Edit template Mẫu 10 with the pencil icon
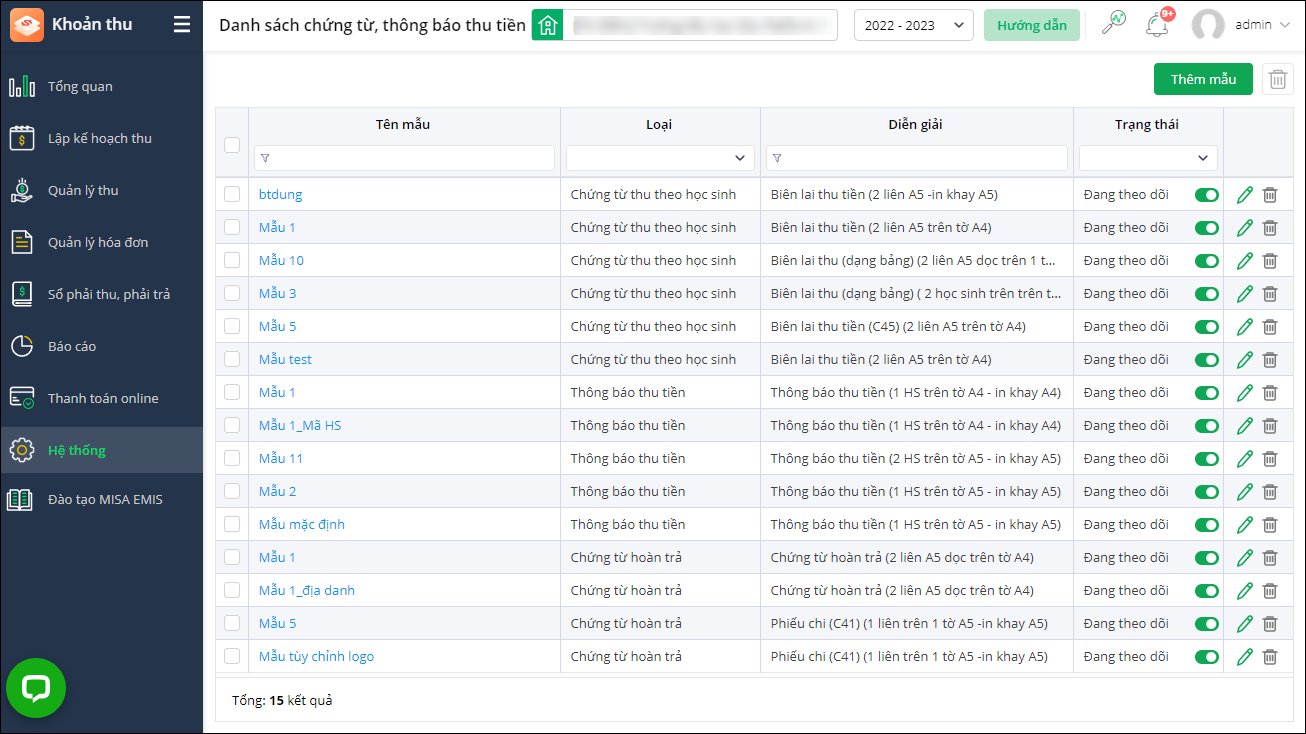 tap(1245, 261)
